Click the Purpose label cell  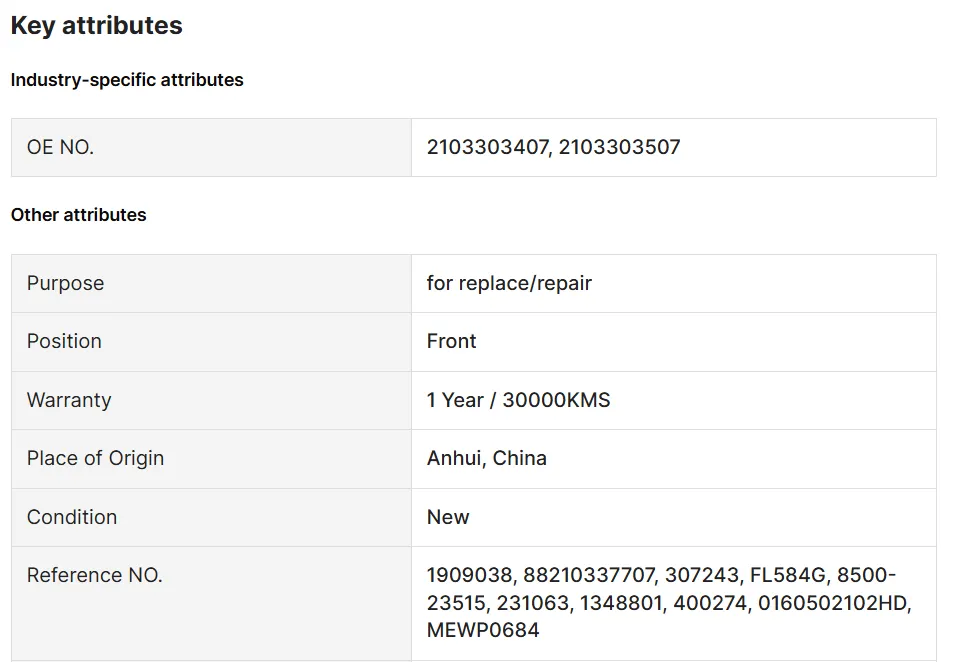coord(65,283)
